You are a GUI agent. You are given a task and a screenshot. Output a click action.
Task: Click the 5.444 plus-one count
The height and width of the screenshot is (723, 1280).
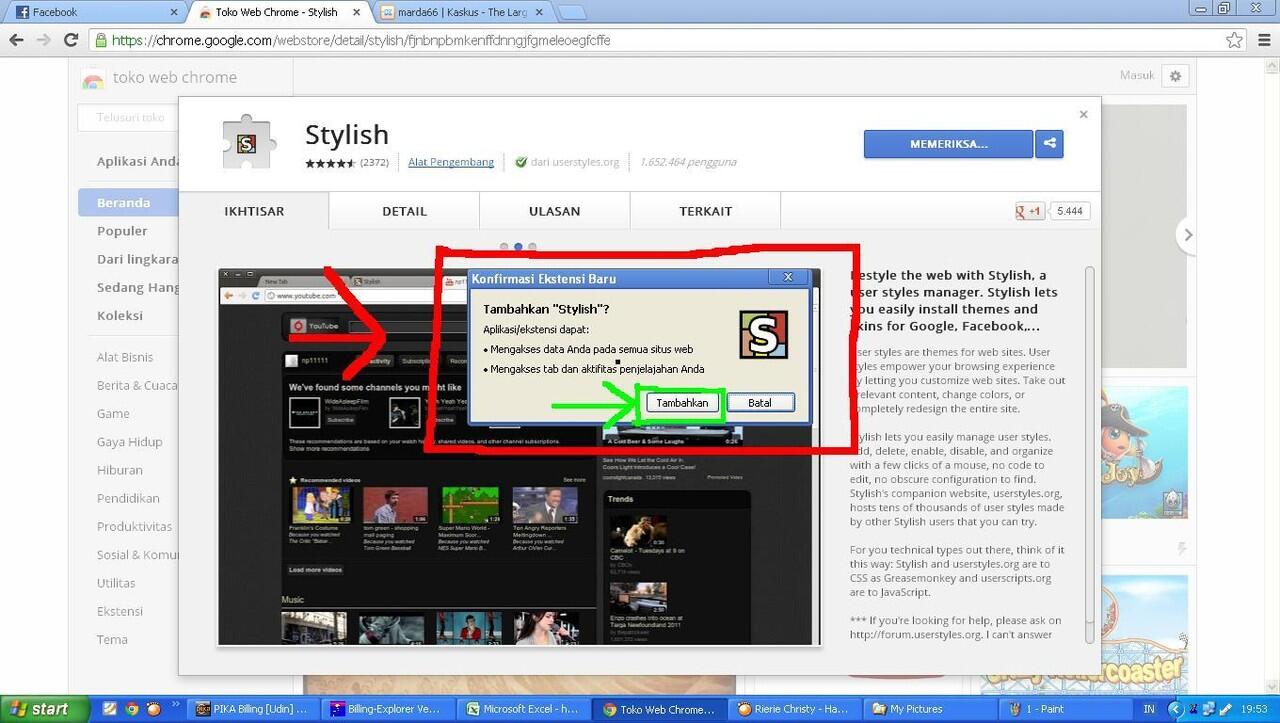coord(1070,211)
